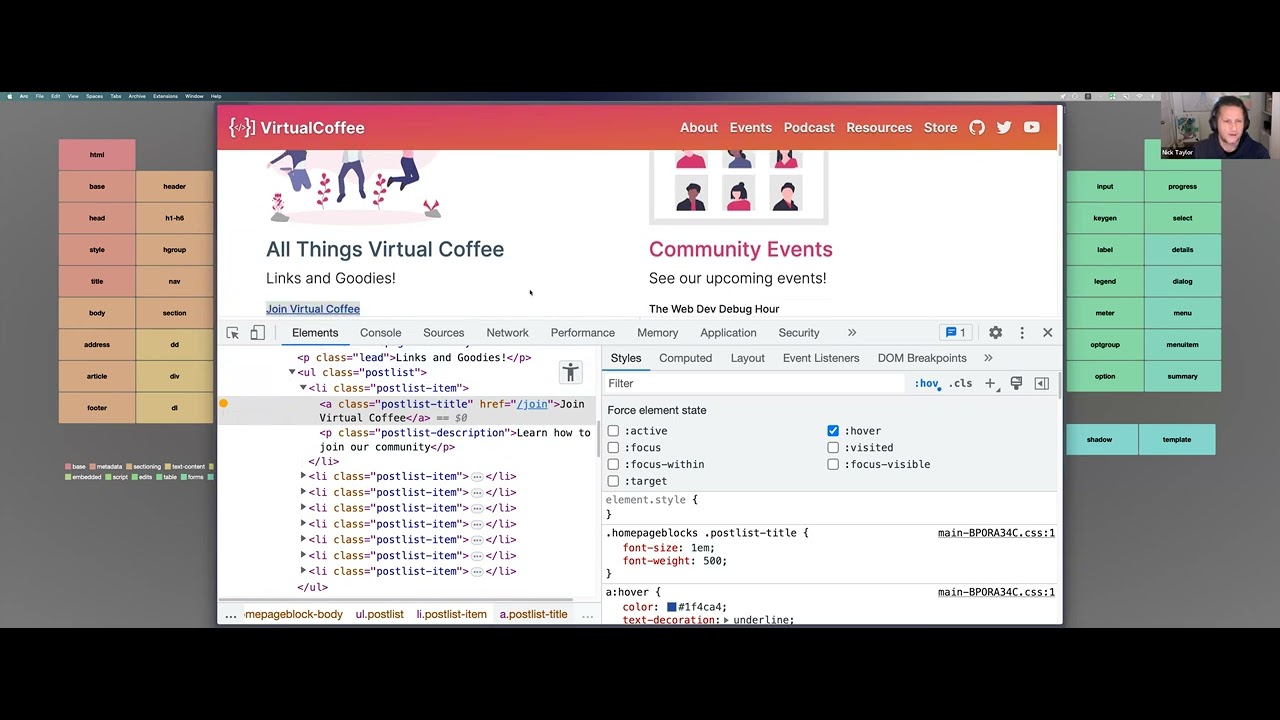The width and height of the screenshot is (1280, 720).
Task: Close the DevTools panel
Action: (x=1047, y=333)
